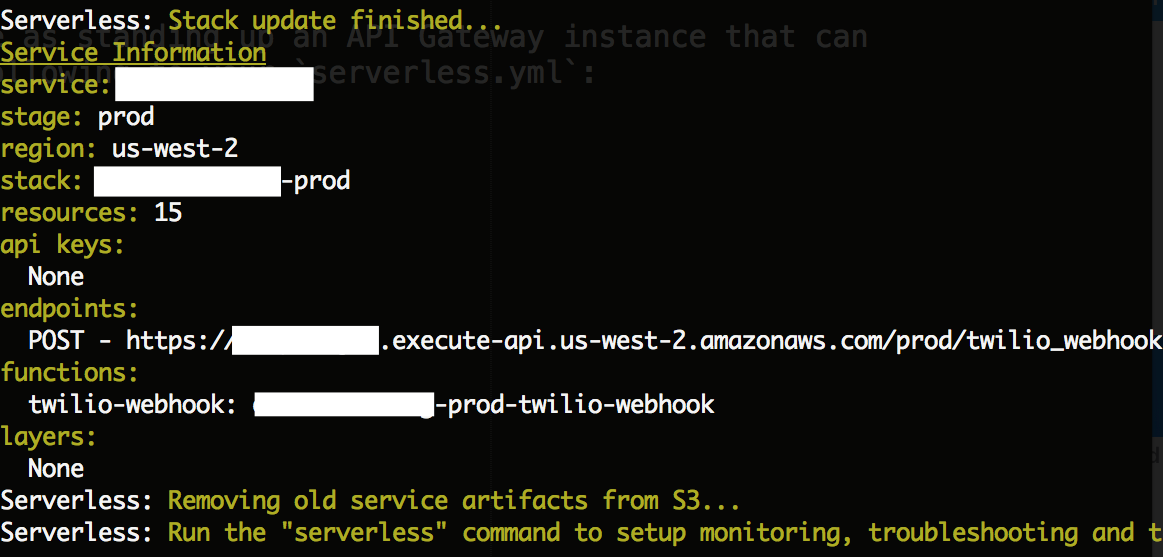Viewport: 1163px width, 557px height.
Task: Click 'None' under api keys
Action: [56, 277]
